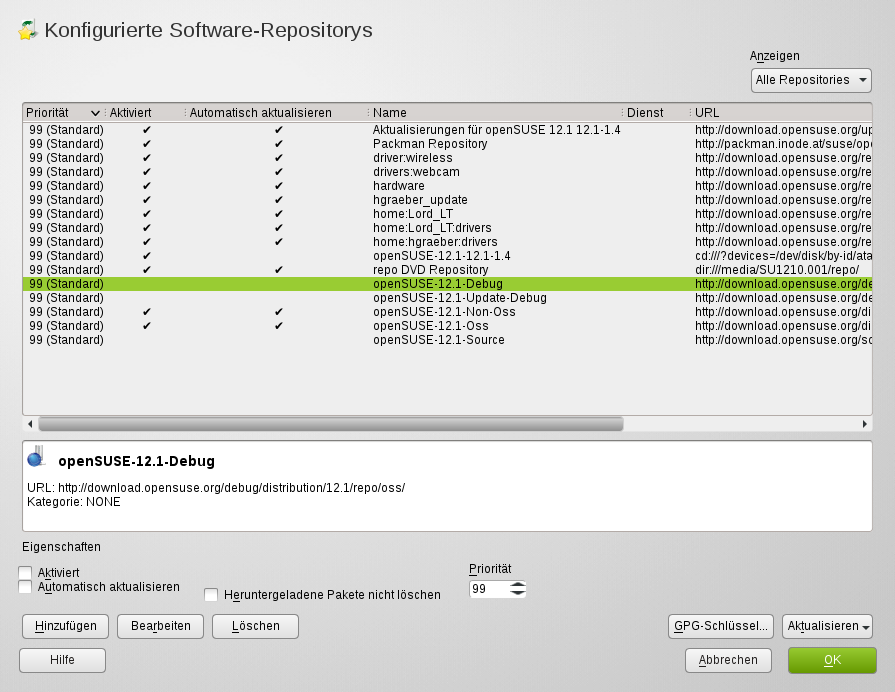
Task: Select the hgraeber_update repository row
Action: (x=448, y=200)
